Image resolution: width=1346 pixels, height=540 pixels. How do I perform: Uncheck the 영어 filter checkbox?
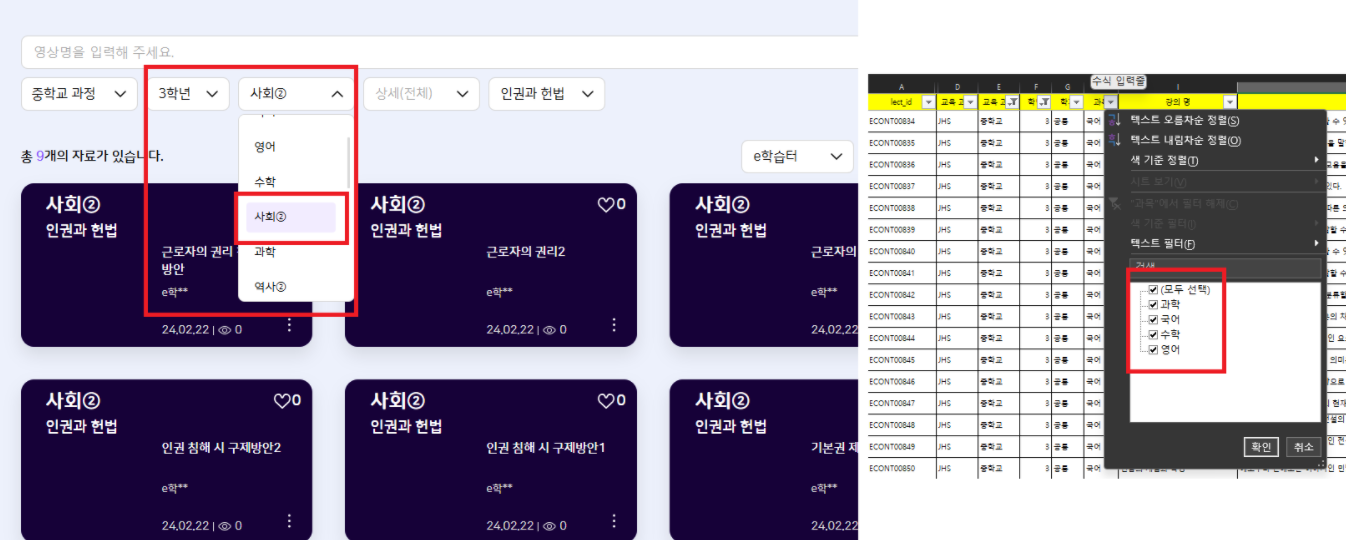tap(1153, 350)
